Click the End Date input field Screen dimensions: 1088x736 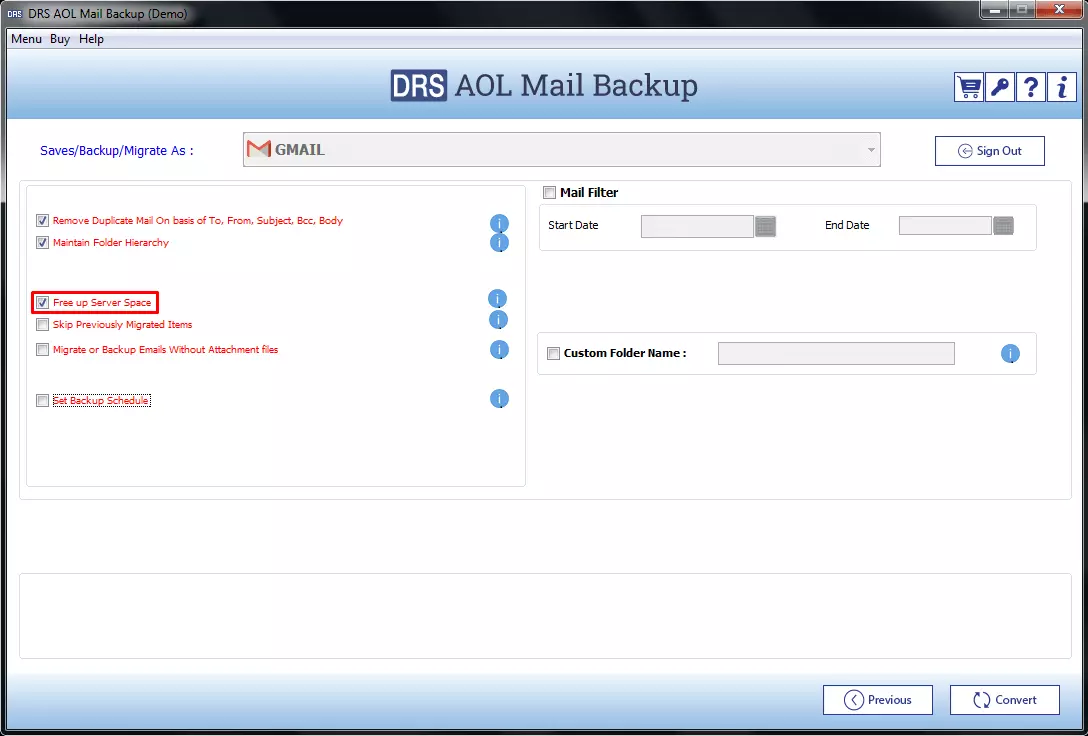click(945, 225)
